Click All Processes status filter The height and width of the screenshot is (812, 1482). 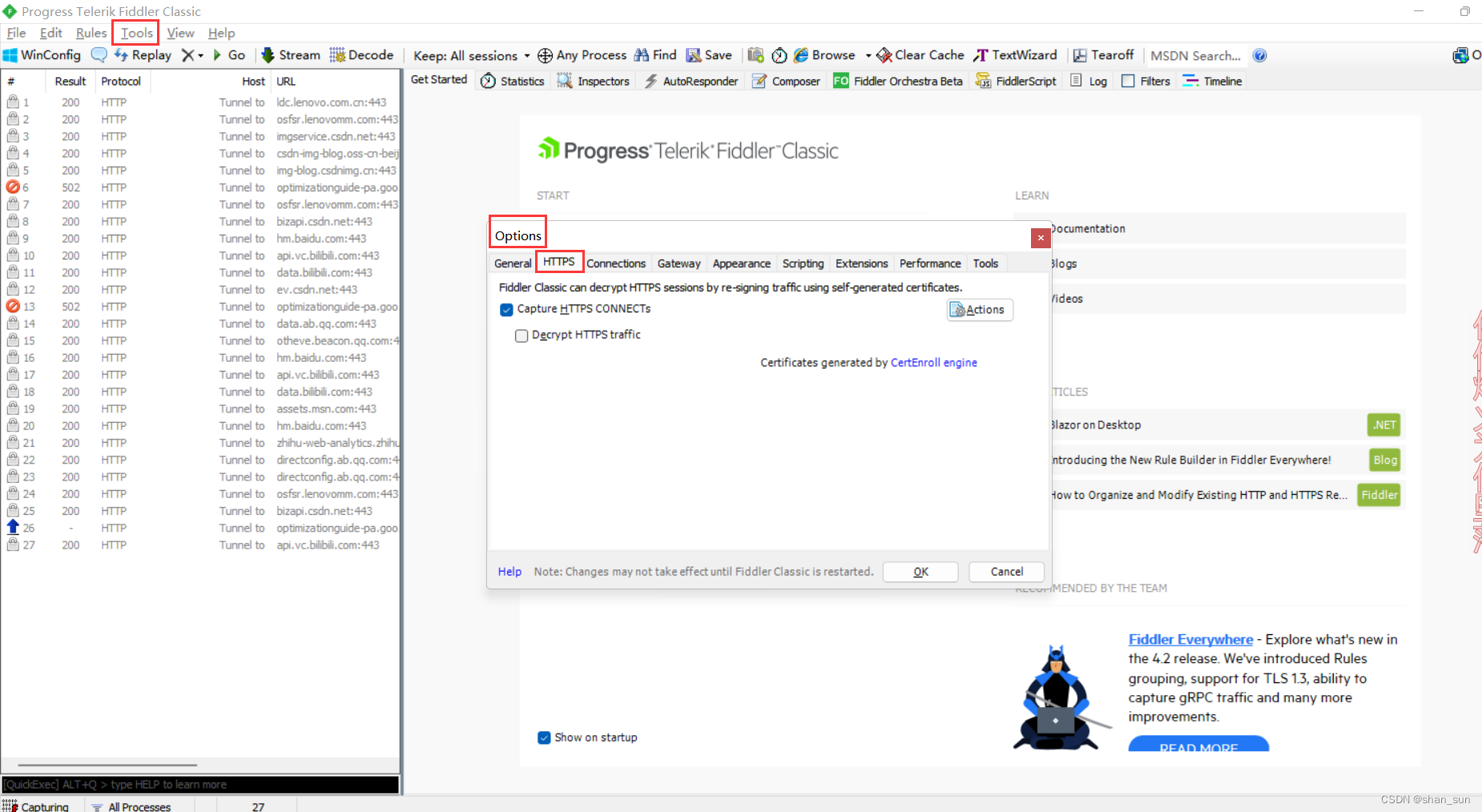click(131, 806)
